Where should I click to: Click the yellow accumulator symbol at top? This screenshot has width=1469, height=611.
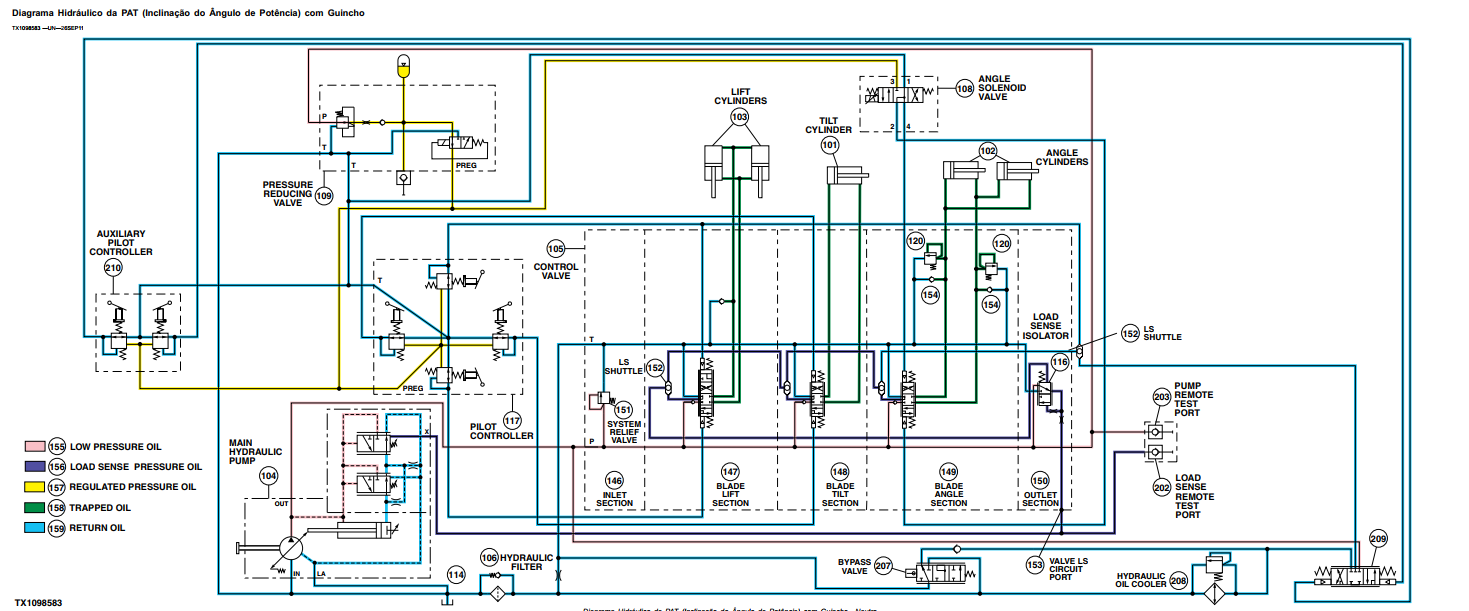[403, 67]
